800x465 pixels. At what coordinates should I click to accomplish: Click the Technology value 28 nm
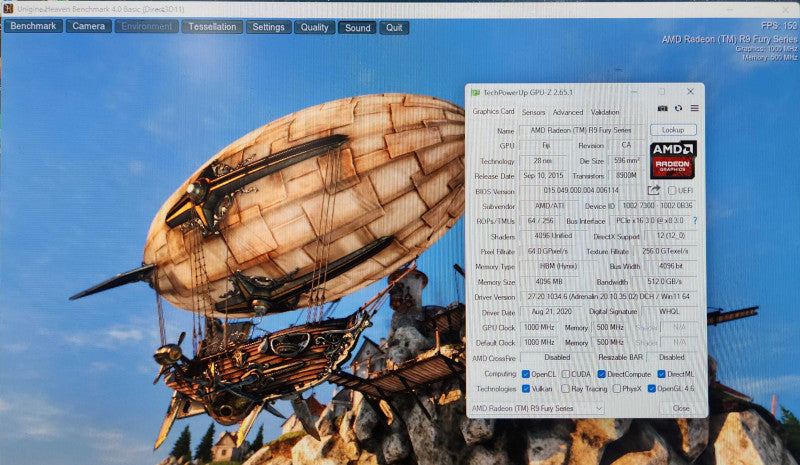click(542, 160)
